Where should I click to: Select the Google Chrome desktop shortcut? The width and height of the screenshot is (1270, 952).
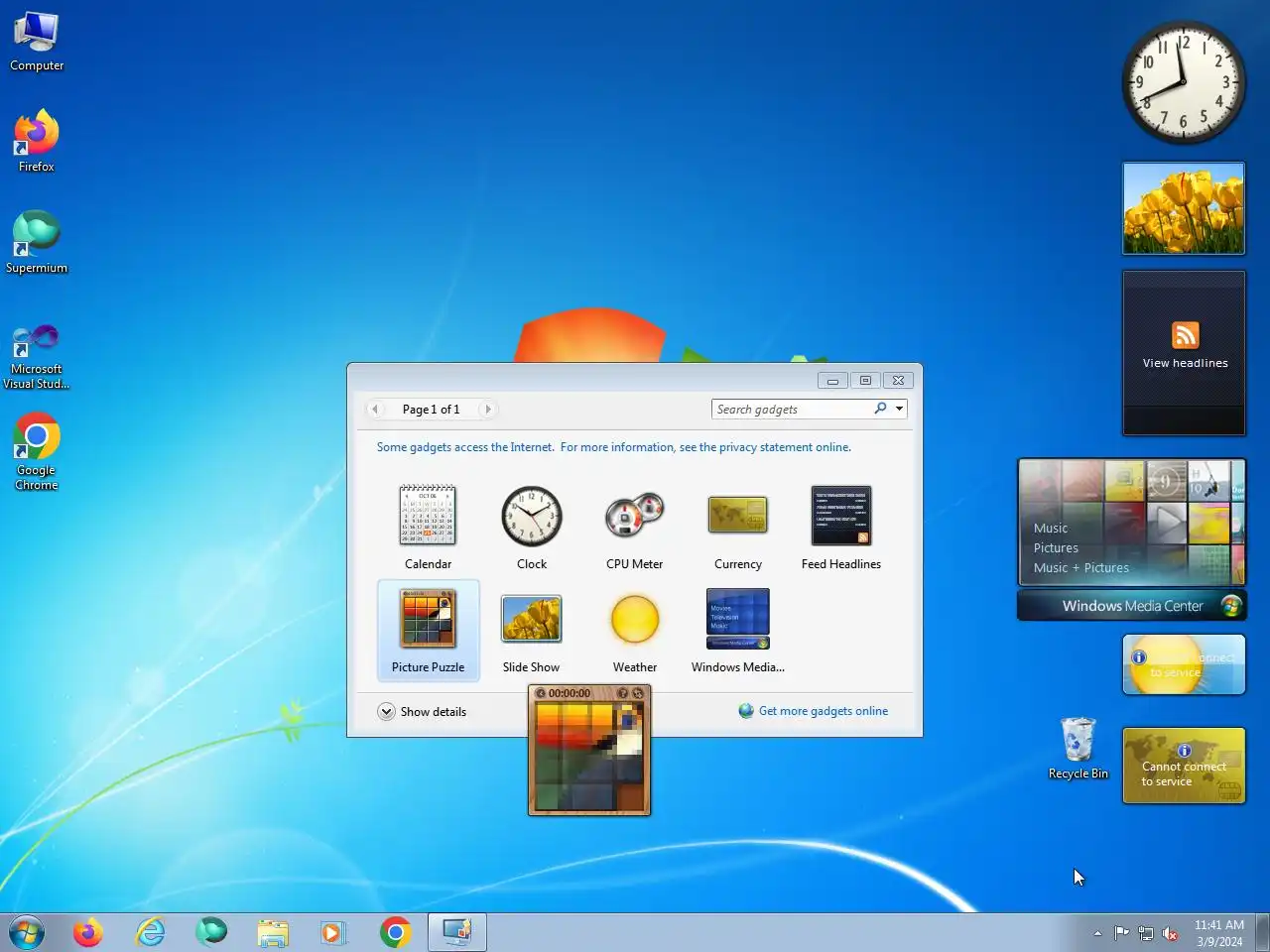coord(37,451)
